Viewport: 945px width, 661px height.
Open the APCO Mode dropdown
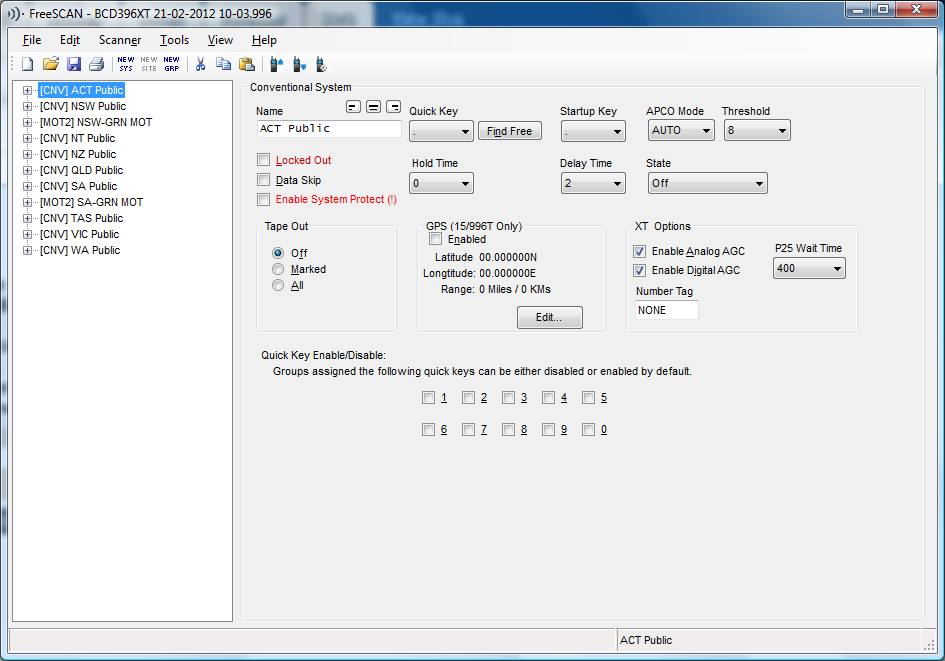pos(707,130)
